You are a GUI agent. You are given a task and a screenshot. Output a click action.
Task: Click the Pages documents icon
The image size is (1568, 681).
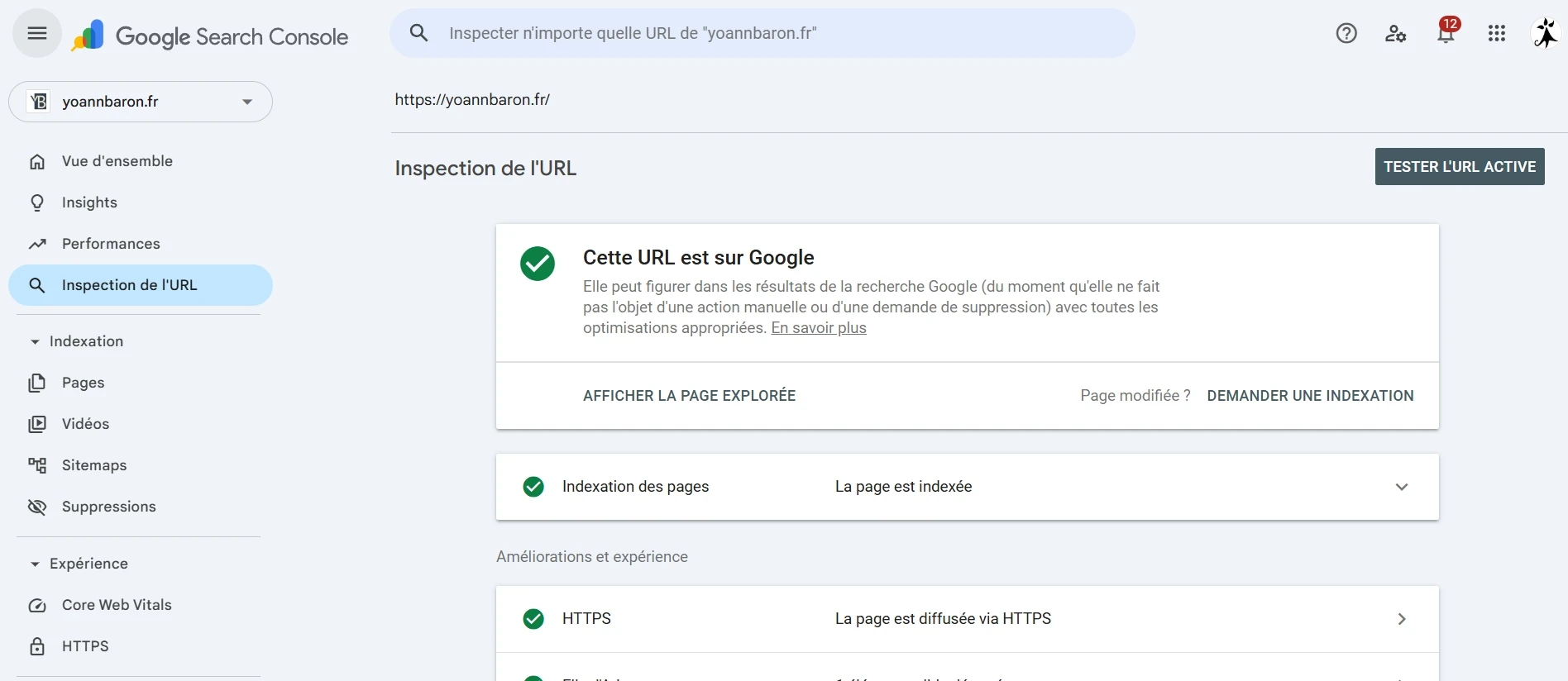pos(37,383)
